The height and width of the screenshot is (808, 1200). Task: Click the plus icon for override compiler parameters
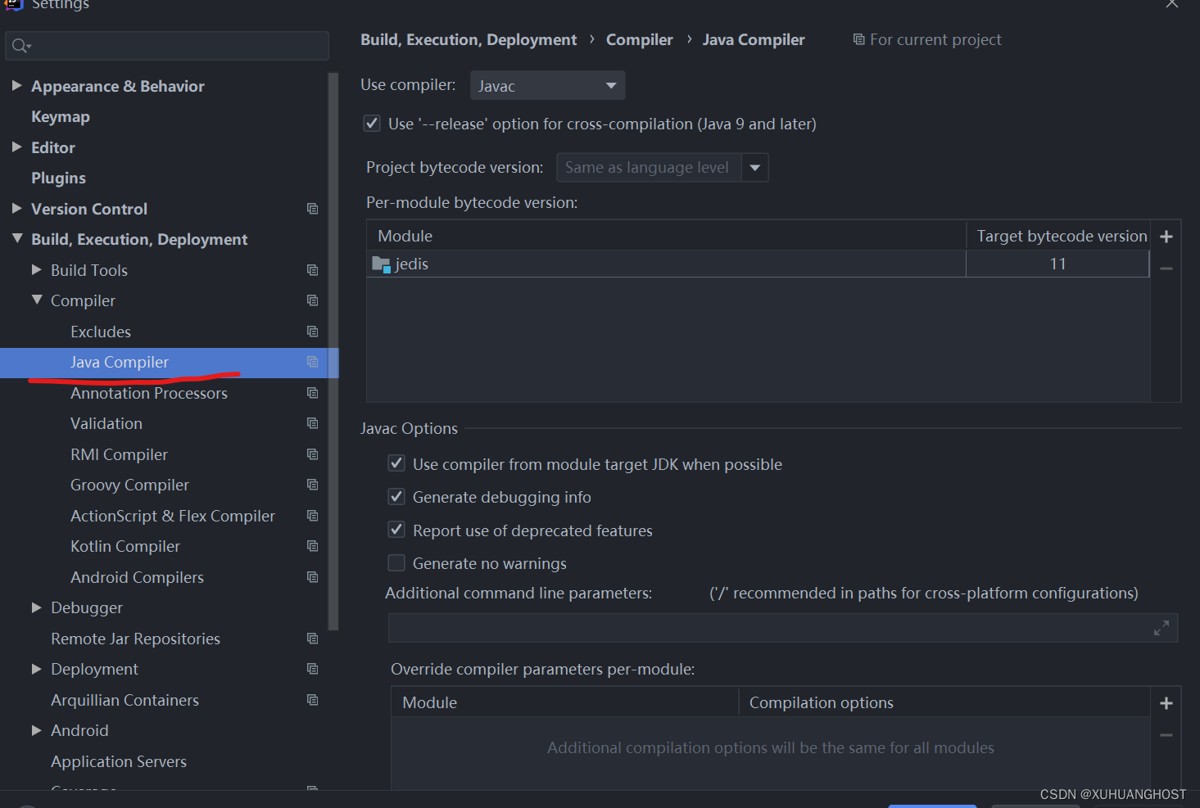coord(1166,703)
